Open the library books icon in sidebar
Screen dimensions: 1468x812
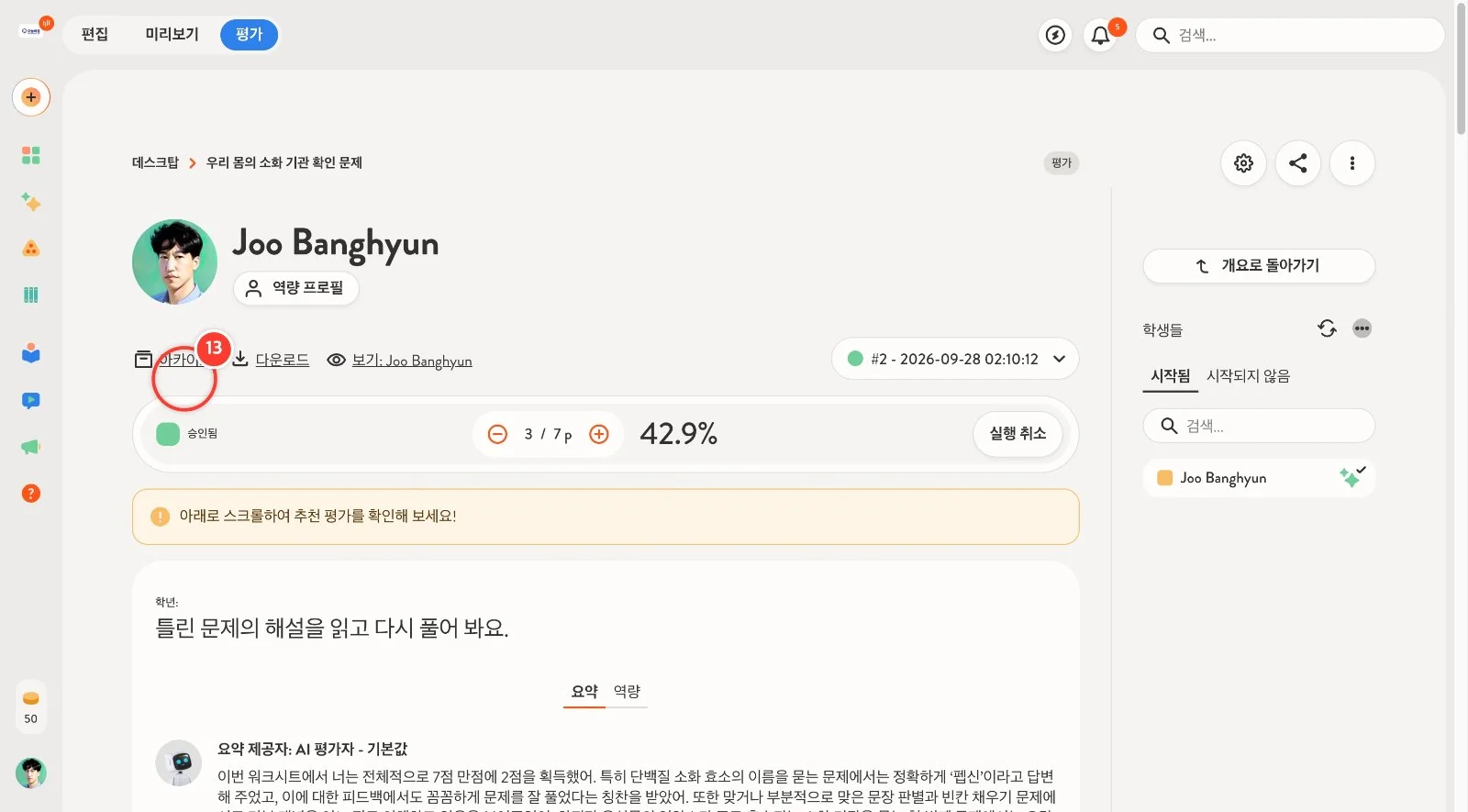pos(31,295)
